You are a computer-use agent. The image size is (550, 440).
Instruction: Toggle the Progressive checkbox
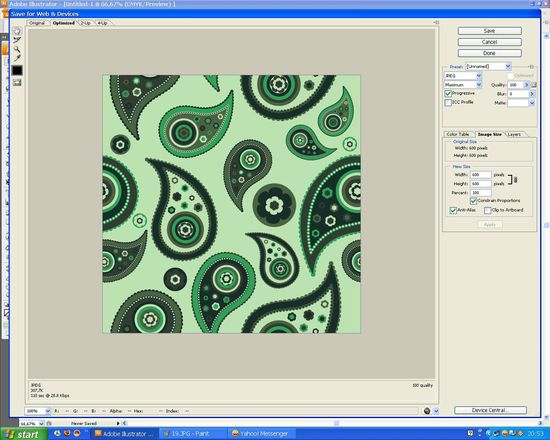[448, 94]
